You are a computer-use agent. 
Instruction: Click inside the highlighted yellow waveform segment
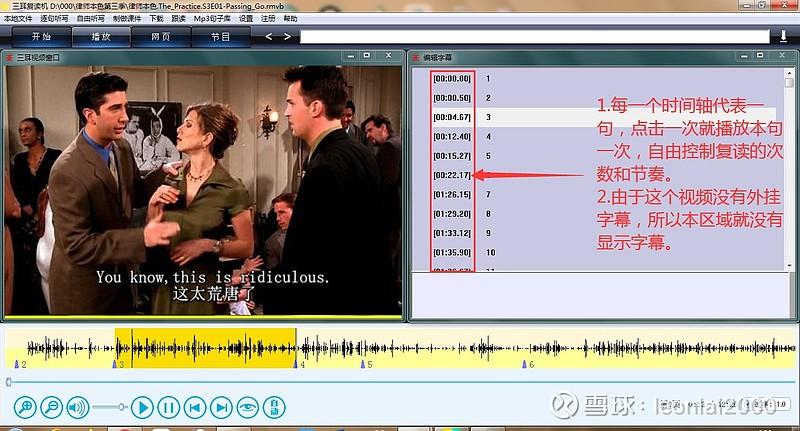pyautogui.click(x=205, y=348)
